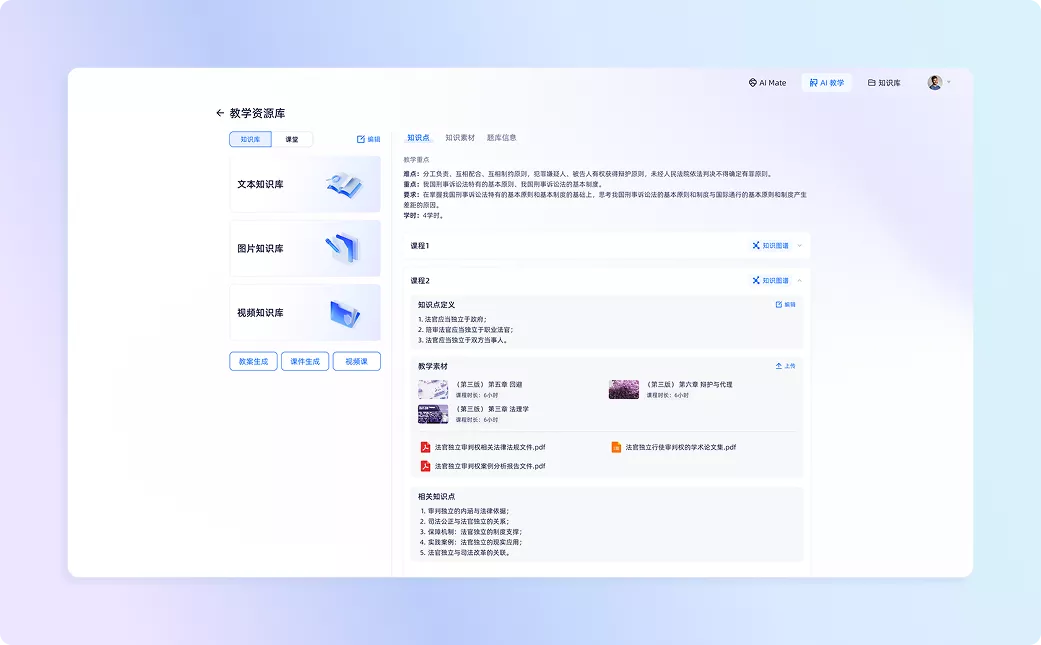The height and width of the screenshot is (645, 1041).
Task: Open 知识库 in the top navigation
Action: [x=884, y=83]
